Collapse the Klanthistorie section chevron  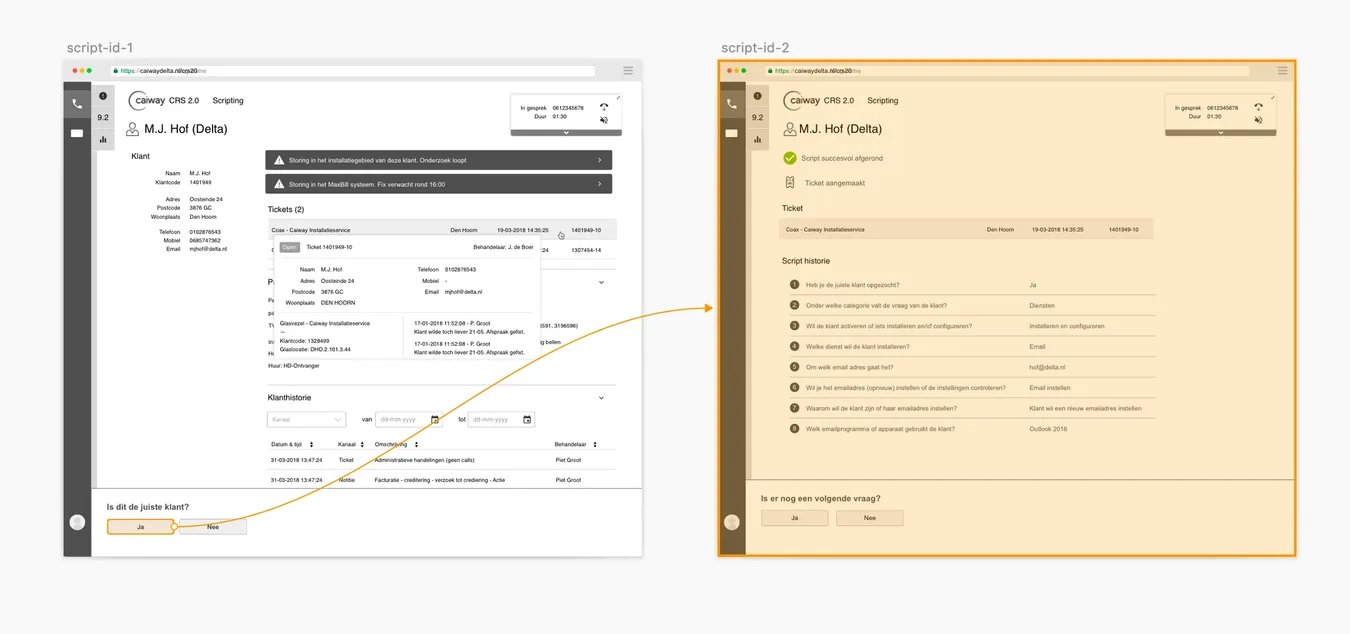(x=600, y=397)
